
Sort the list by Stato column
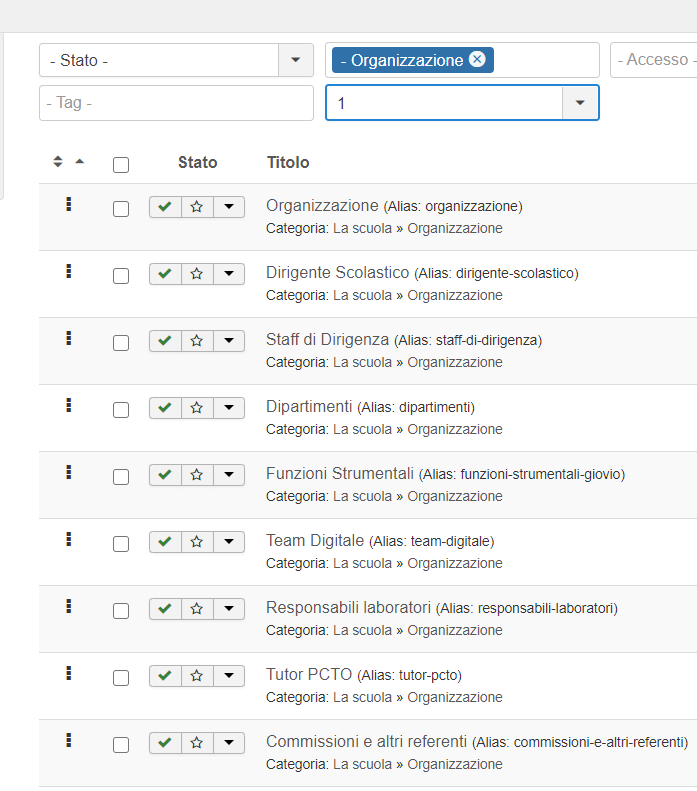[198, 162]
